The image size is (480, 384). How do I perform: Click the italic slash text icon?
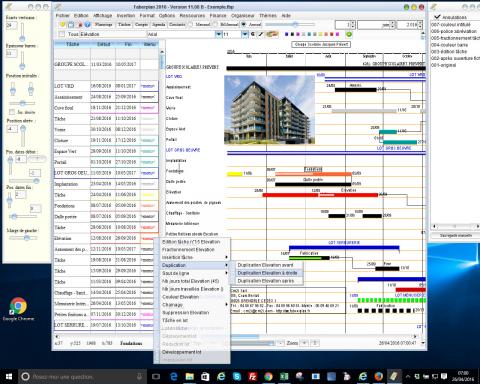[260, 34]
